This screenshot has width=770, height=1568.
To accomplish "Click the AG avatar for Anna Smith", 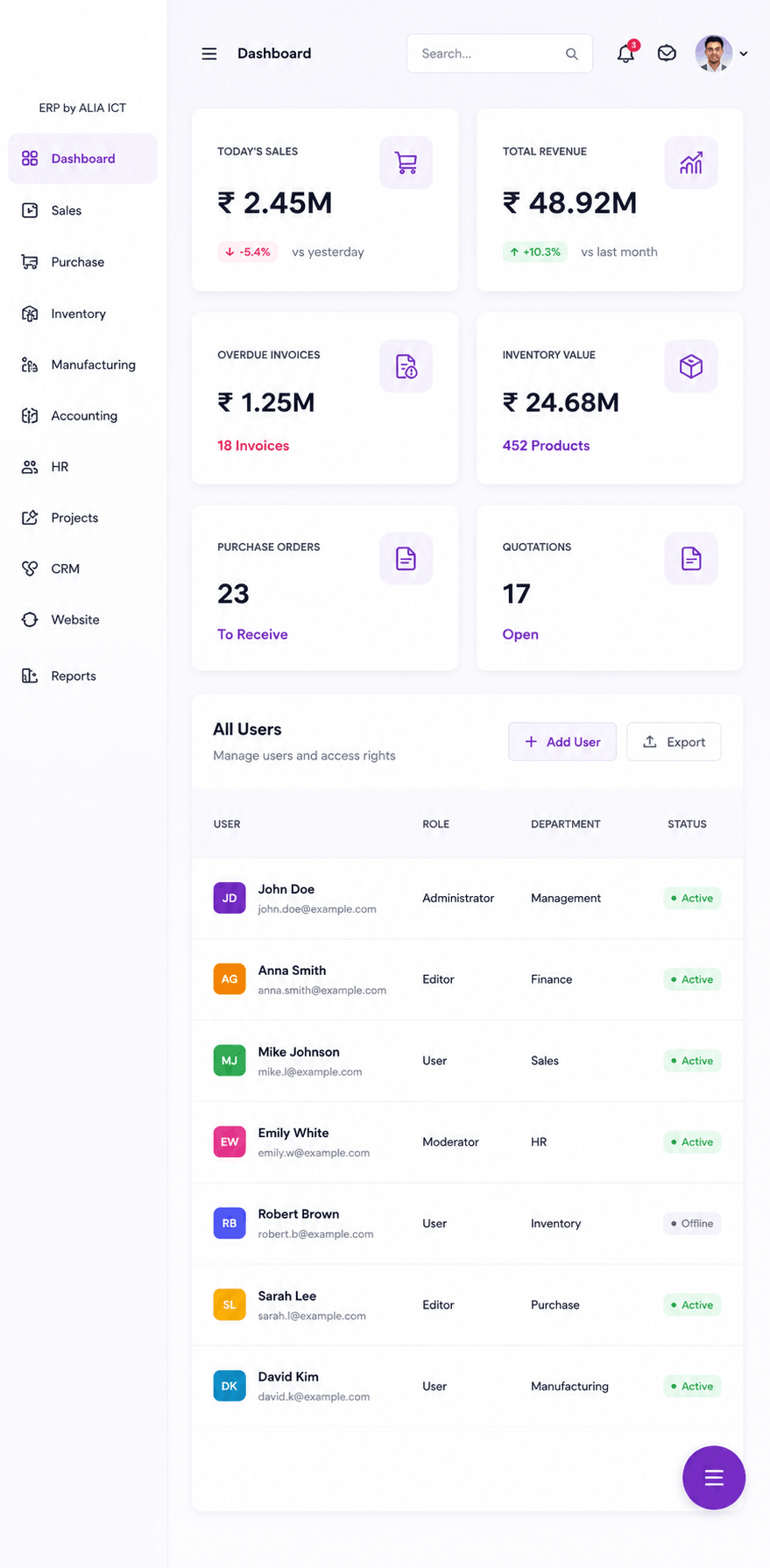I will (230, 978).
